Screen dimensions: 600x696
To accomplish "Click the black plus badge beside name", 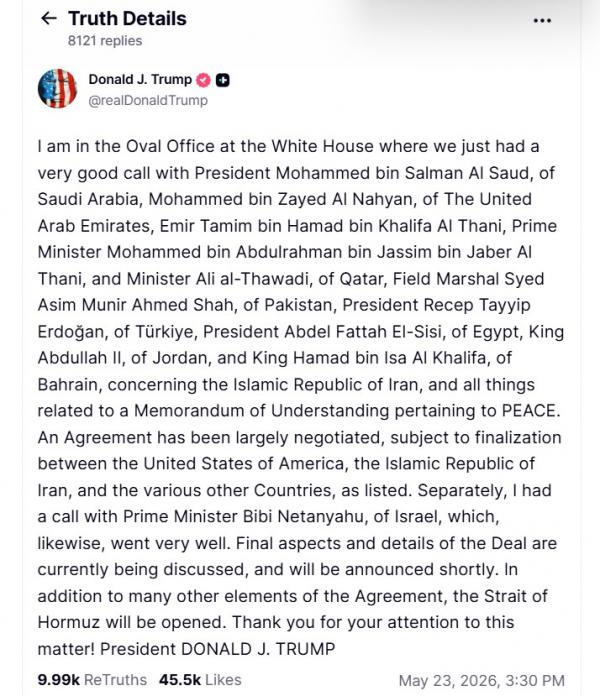I will [222, 80].
